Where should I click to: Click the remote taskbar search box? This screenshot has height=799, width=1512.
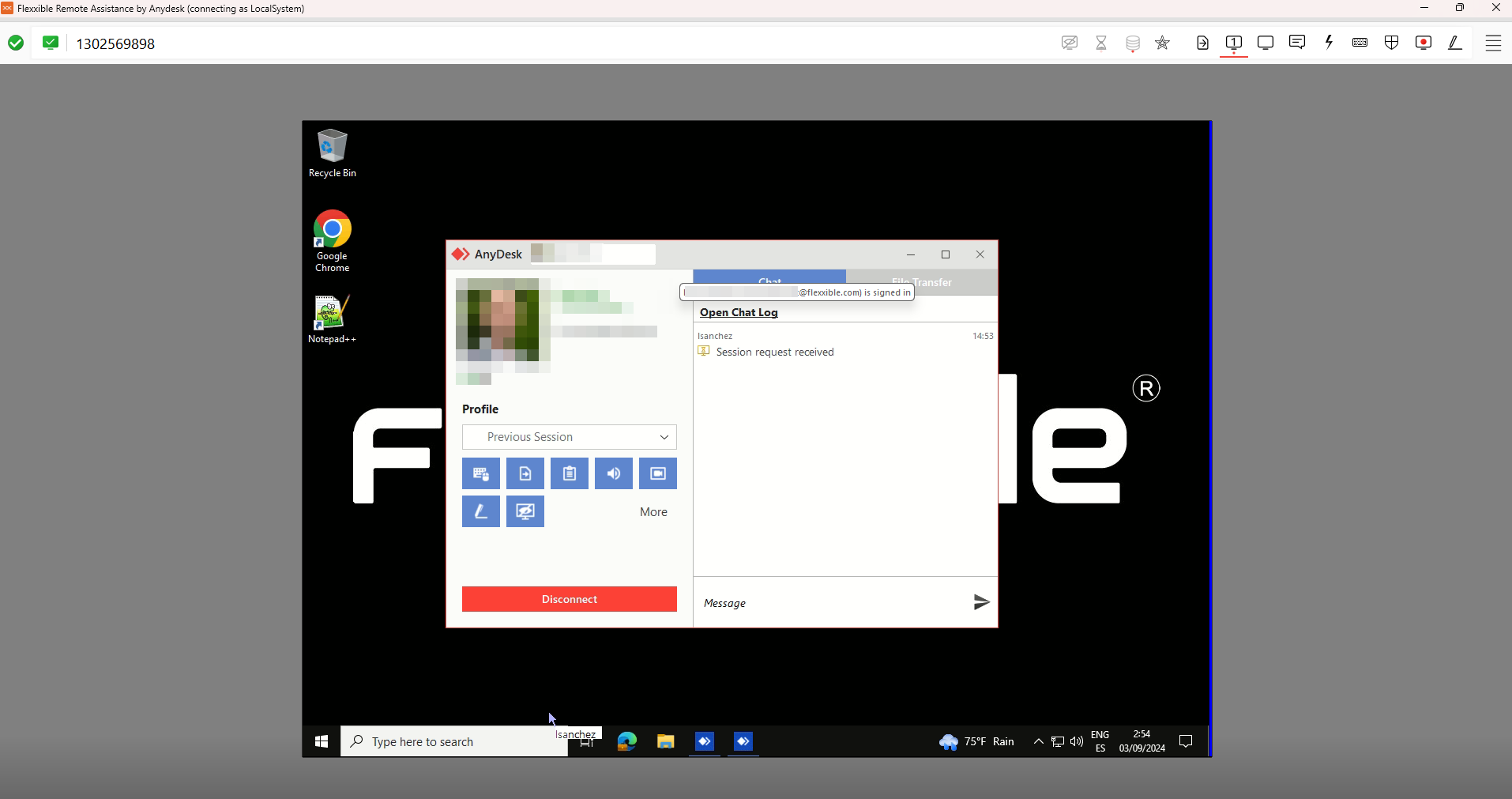tap(454, 741)
